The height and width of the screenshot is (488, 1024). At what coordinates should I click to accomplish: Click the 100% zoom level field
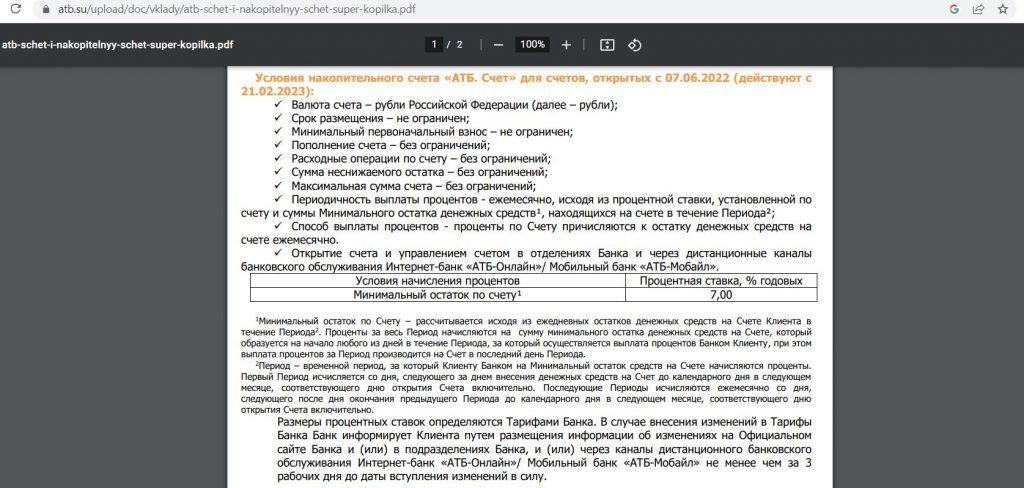(x=532, y=44)
